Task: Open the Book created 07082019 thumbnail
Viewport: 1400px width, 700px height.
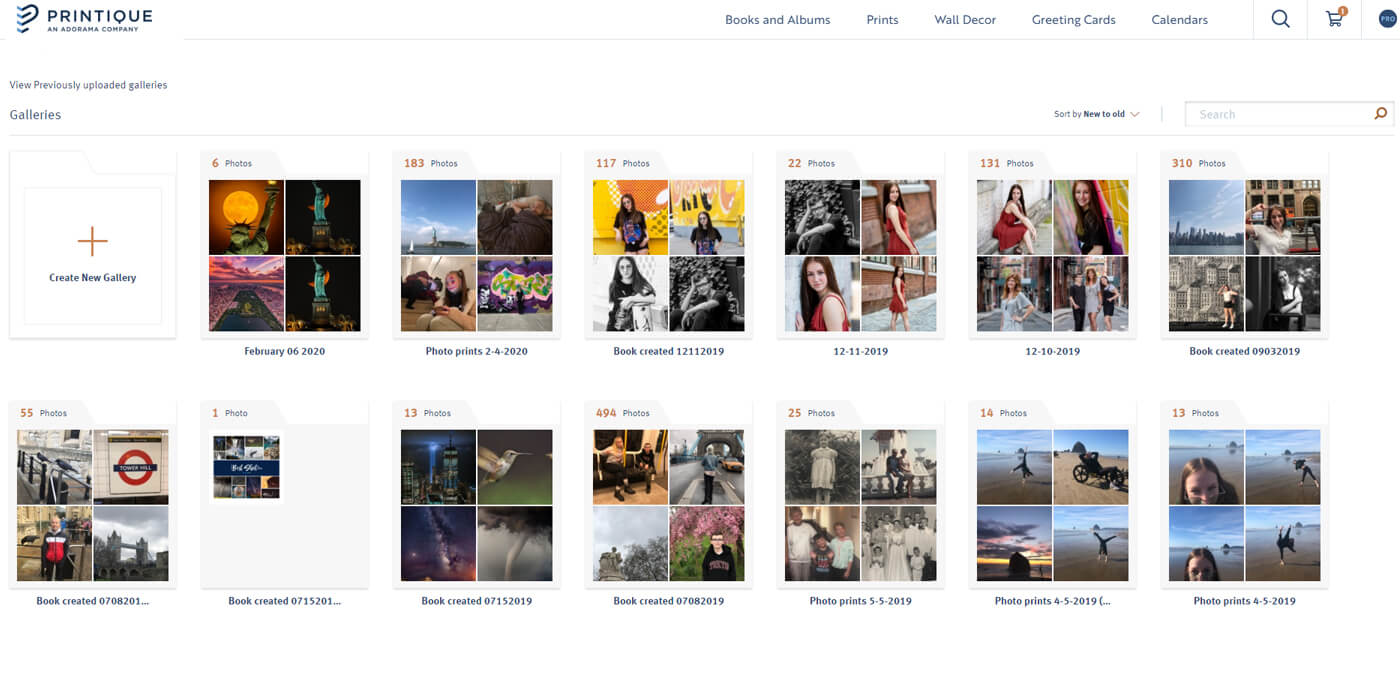Action: click(668, 505)
